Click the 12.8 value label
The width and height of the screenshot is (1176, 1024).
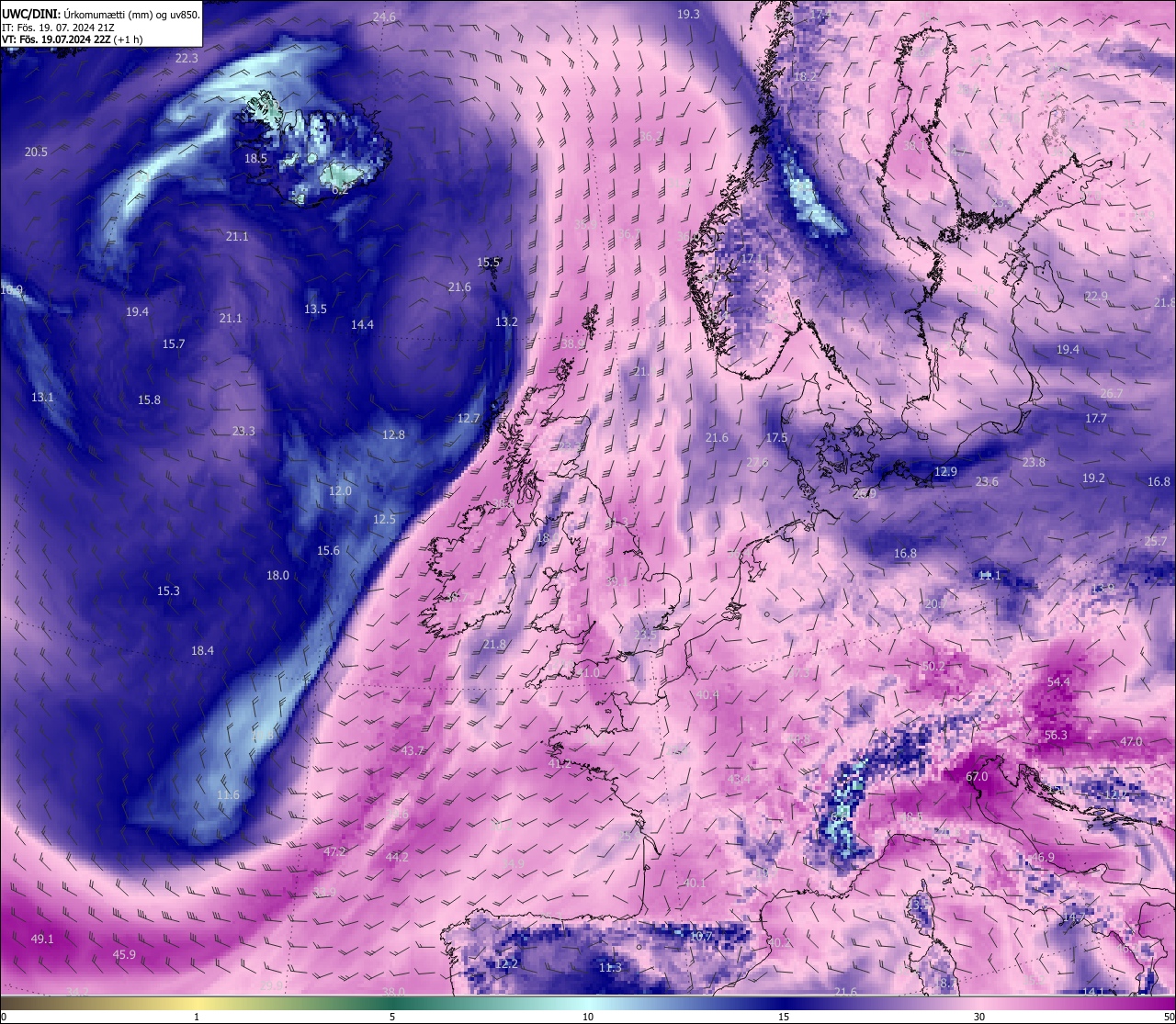coord(393,435)
